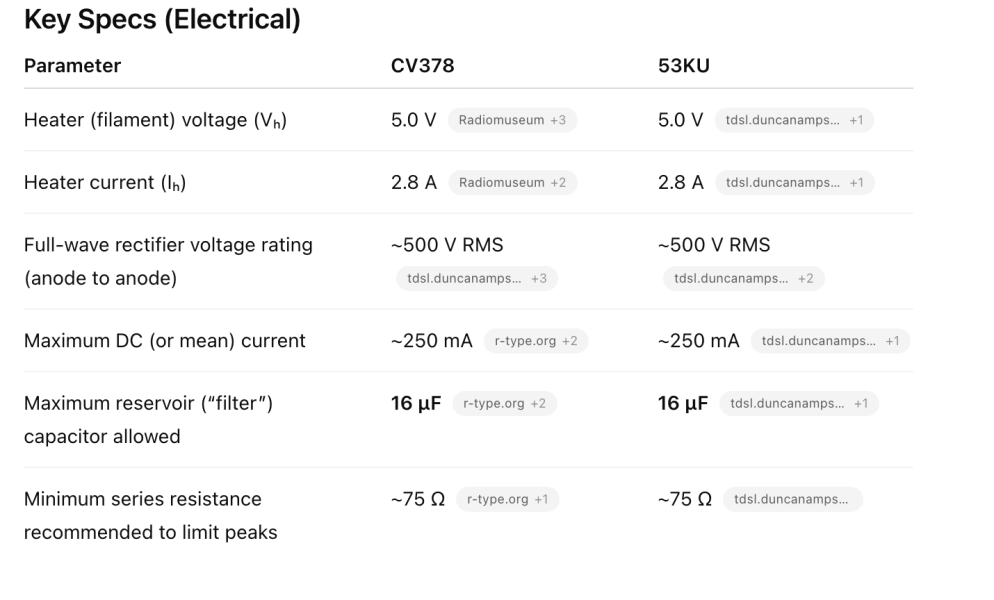Screen dimensions: 994x600
Task: Click the tdsl.duncanamps +2 source chip
Action: 743,278
